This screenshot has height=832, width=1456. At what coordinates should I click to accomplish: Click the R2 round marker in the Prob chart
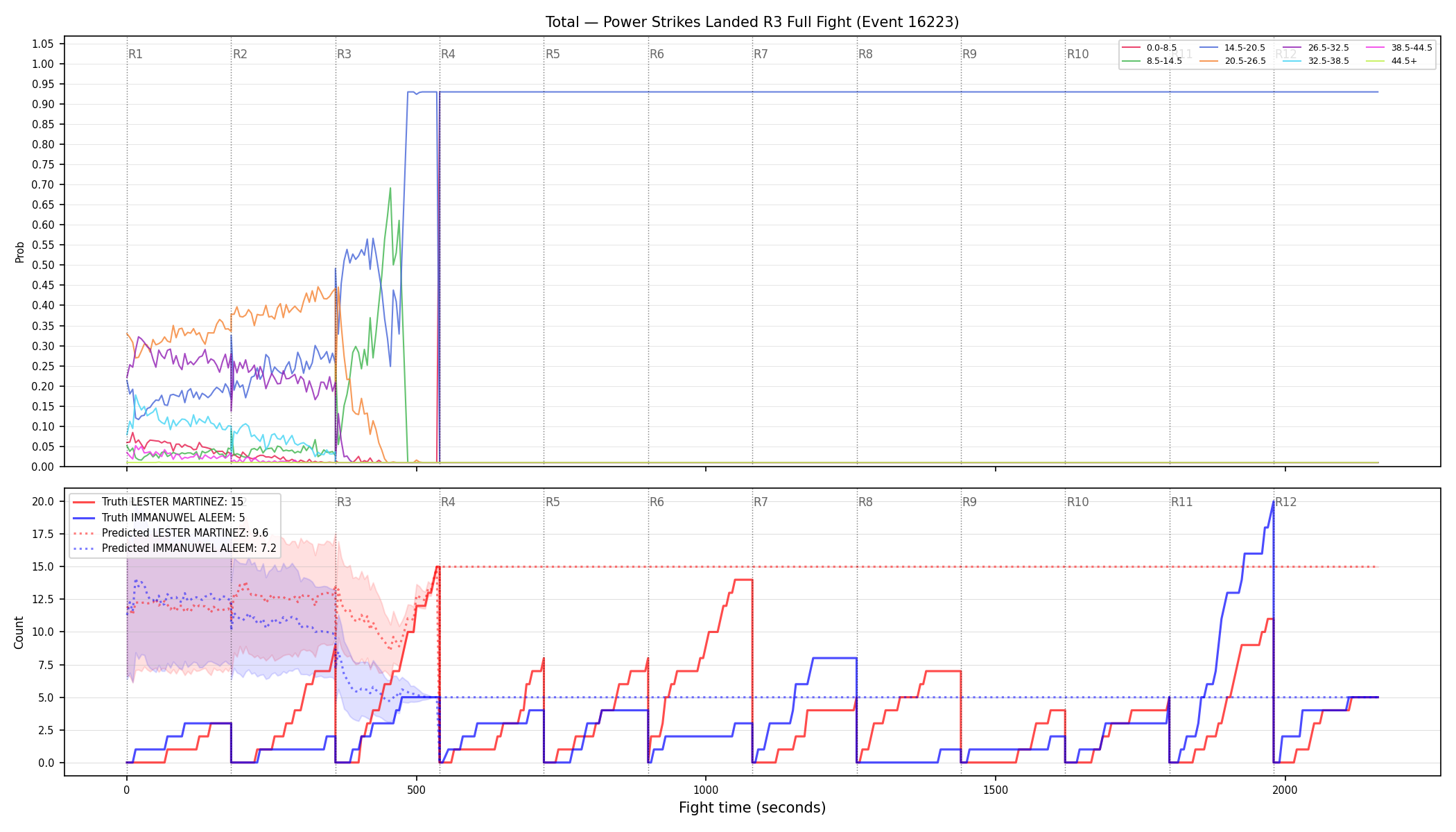[x=240, y=54]
